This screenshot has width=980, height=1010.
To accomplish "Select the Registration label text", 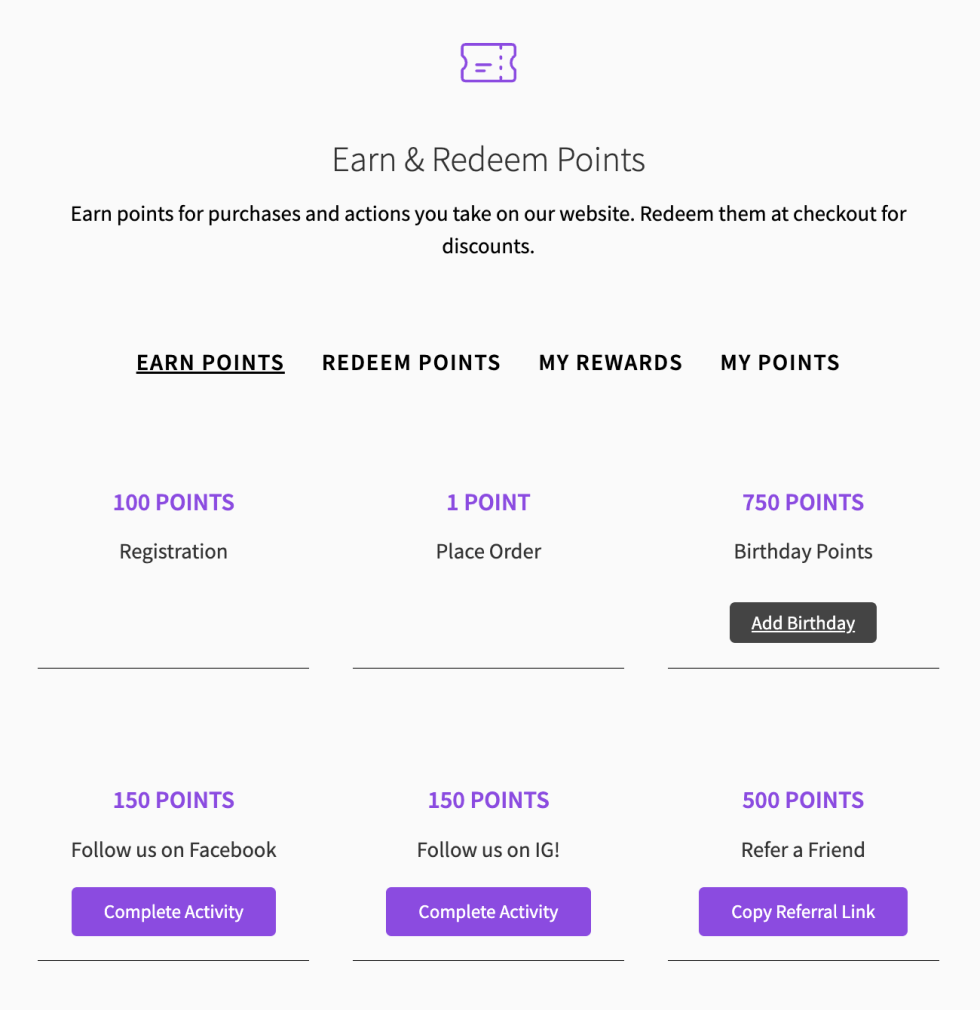I will pos(173,552).
